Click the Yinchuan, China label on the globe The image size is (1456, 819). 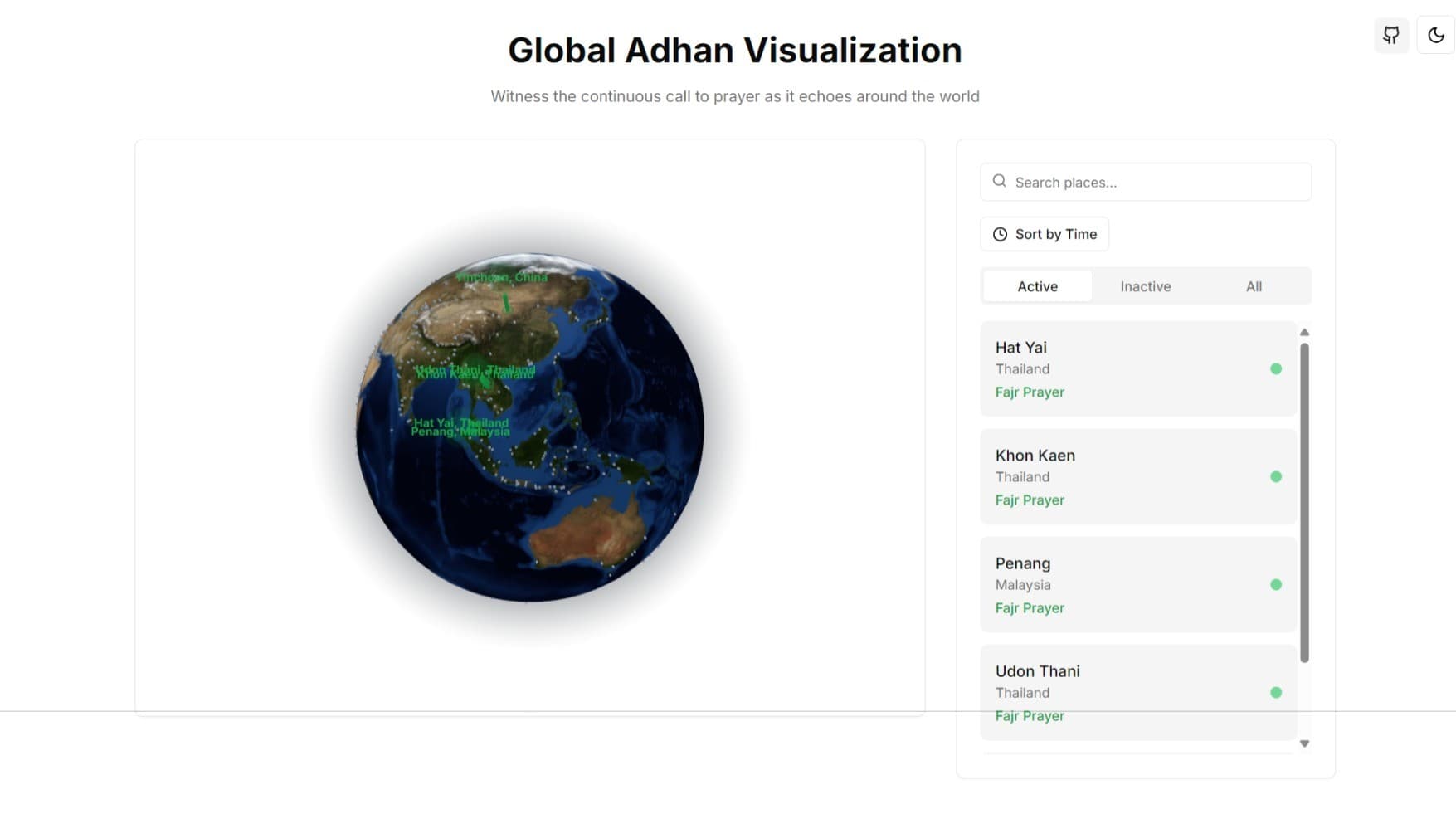(x=502, y=277)
